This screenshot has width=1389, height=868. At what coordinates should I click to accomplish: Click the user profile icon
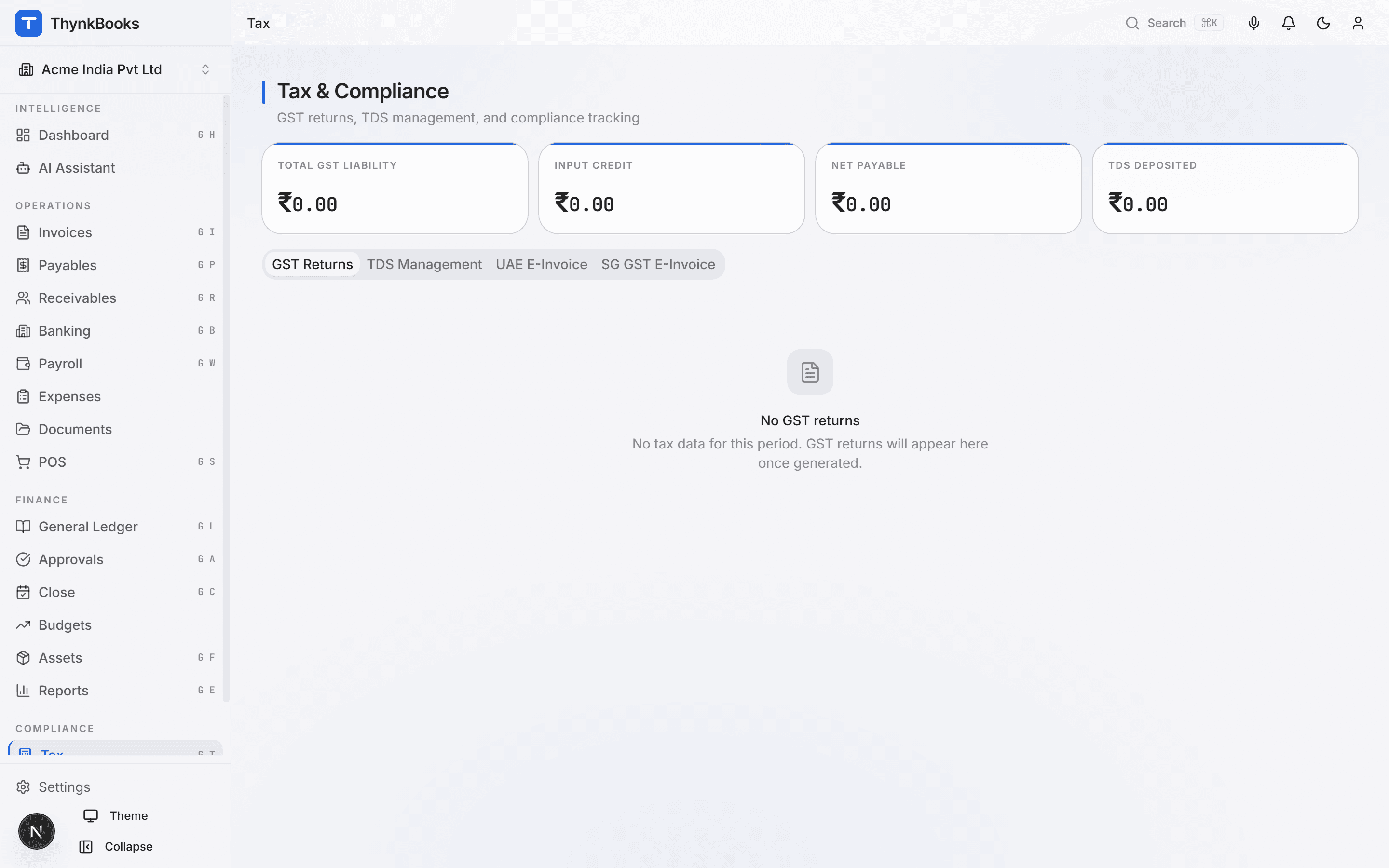pyautogui.click(x=1358, y=23)
